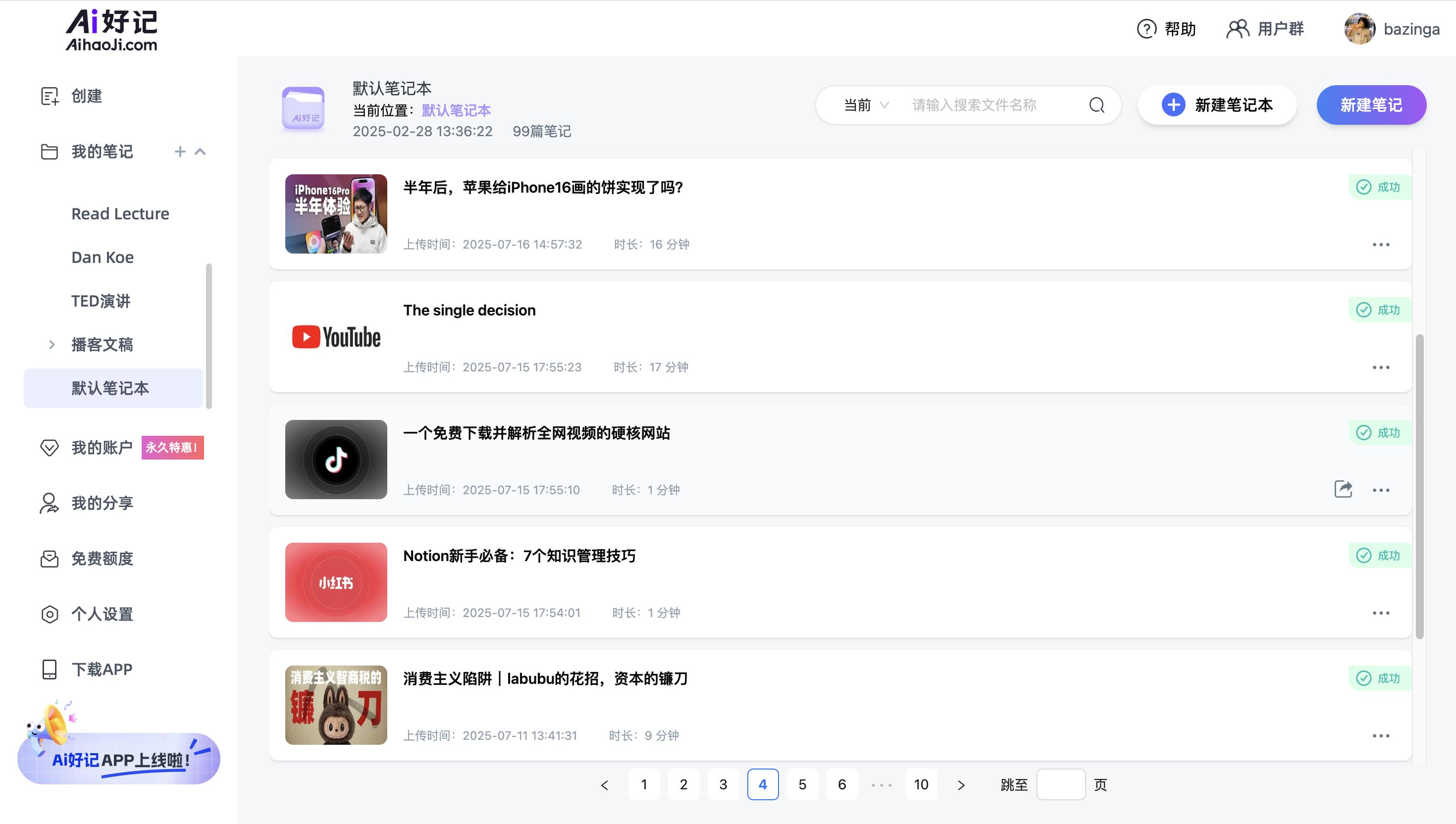This screenshot has height=824, width=1456.
Task: Open 创建 menu item
Action: [87, 96]
